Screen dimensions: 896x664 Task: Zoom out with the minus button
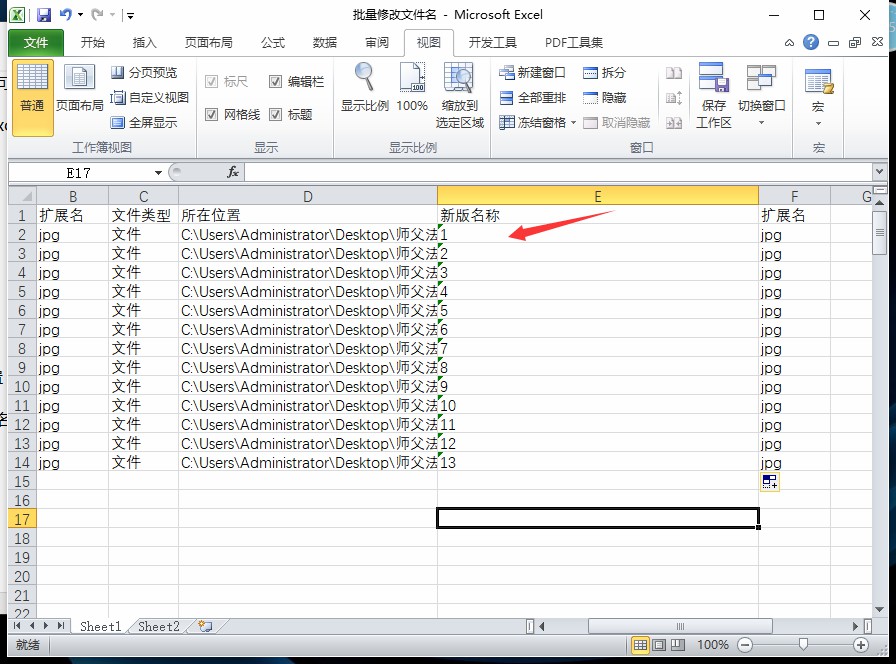pyautogui.click(x=745, y=645)
